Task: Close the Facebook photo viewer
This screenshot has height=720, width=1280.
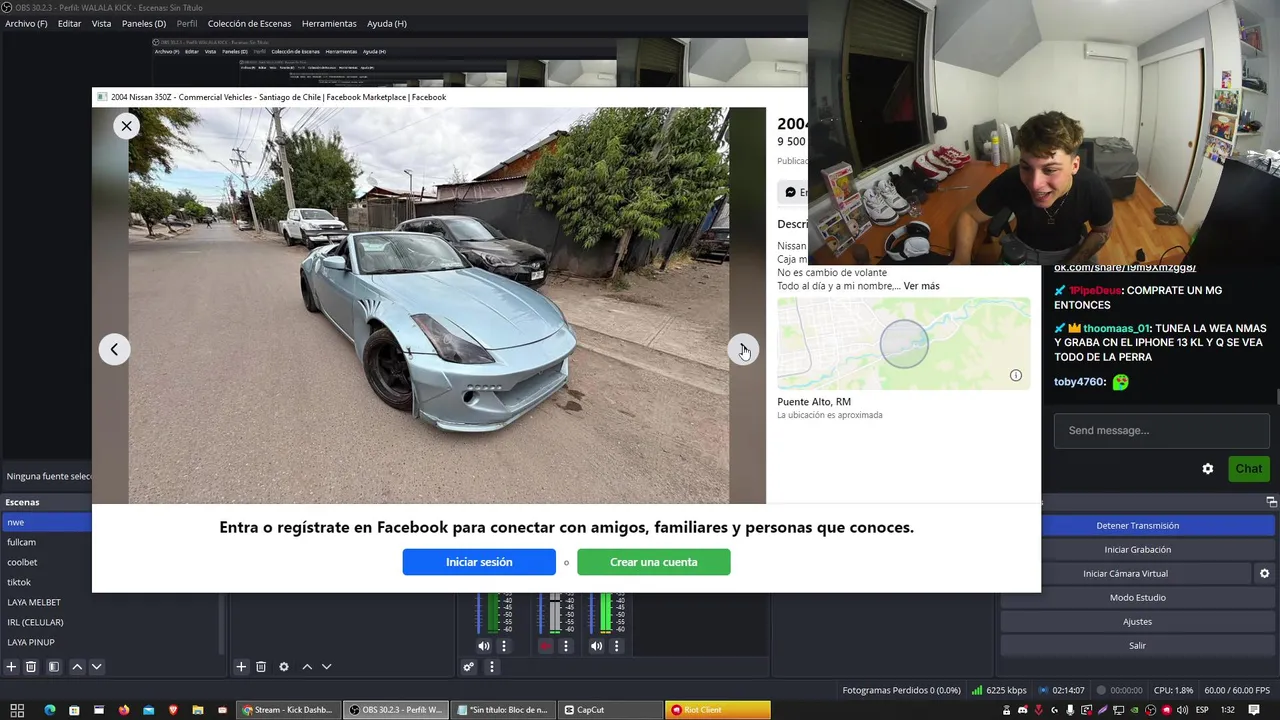Action: pos(126,126)
